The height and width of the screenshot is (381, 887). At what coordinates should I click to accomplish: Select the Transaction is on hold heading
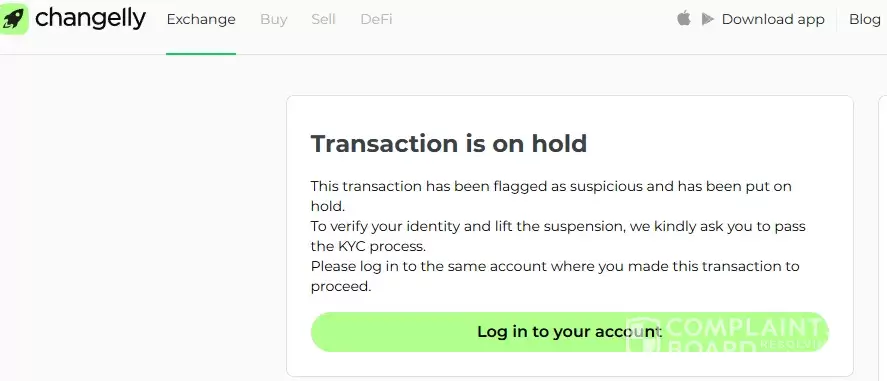point(449,144)
